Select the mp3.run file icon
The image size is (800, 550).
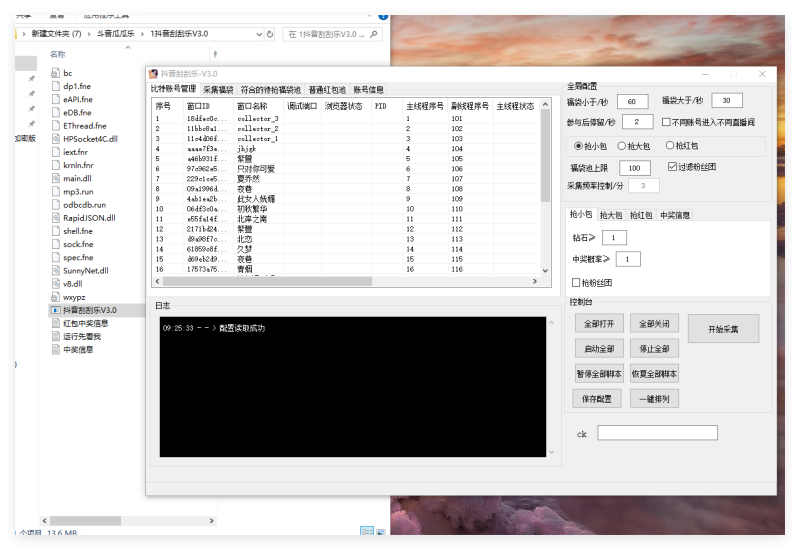coord(56,192)
